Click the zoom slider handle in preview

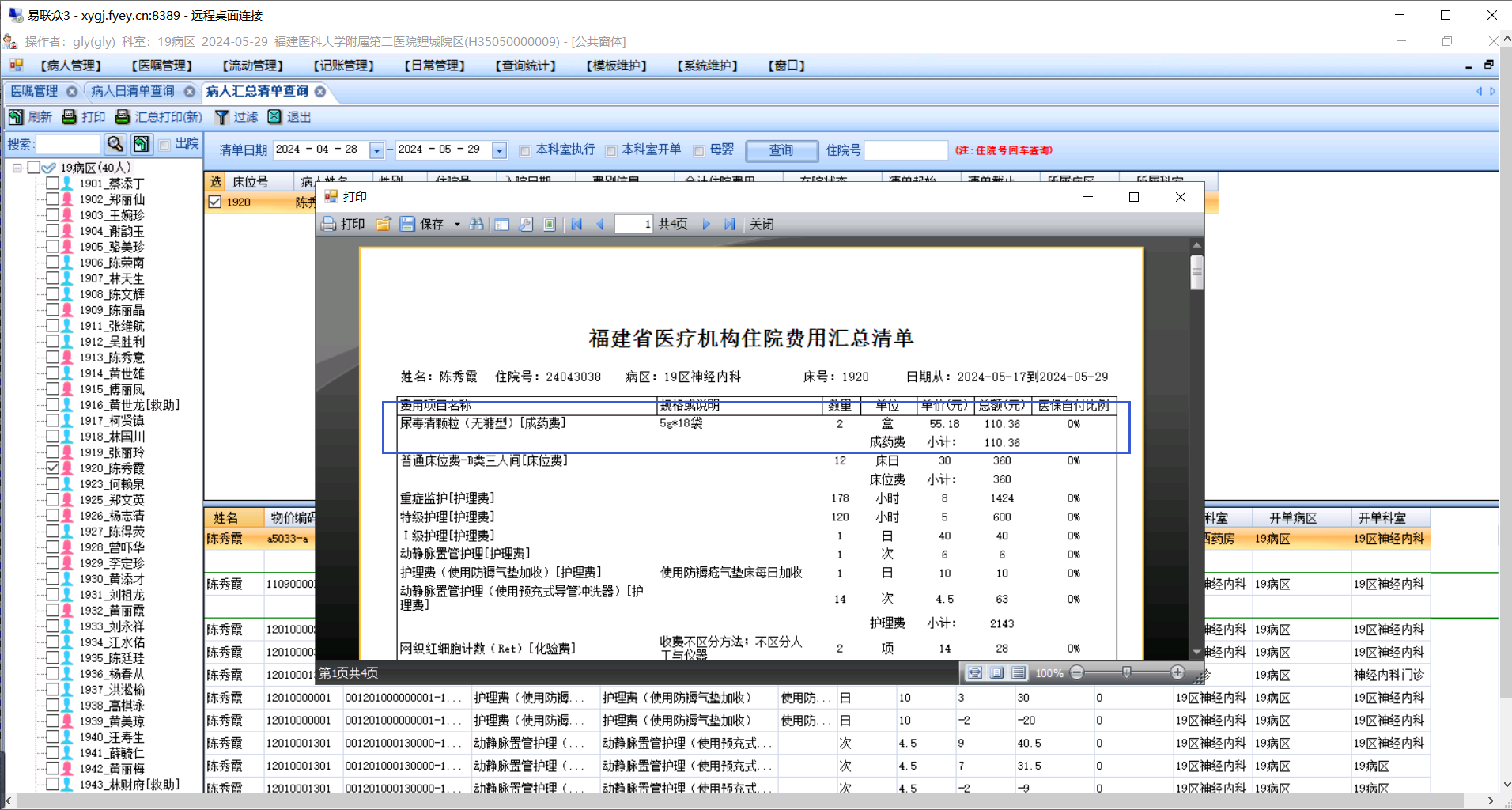[1127, 672]
